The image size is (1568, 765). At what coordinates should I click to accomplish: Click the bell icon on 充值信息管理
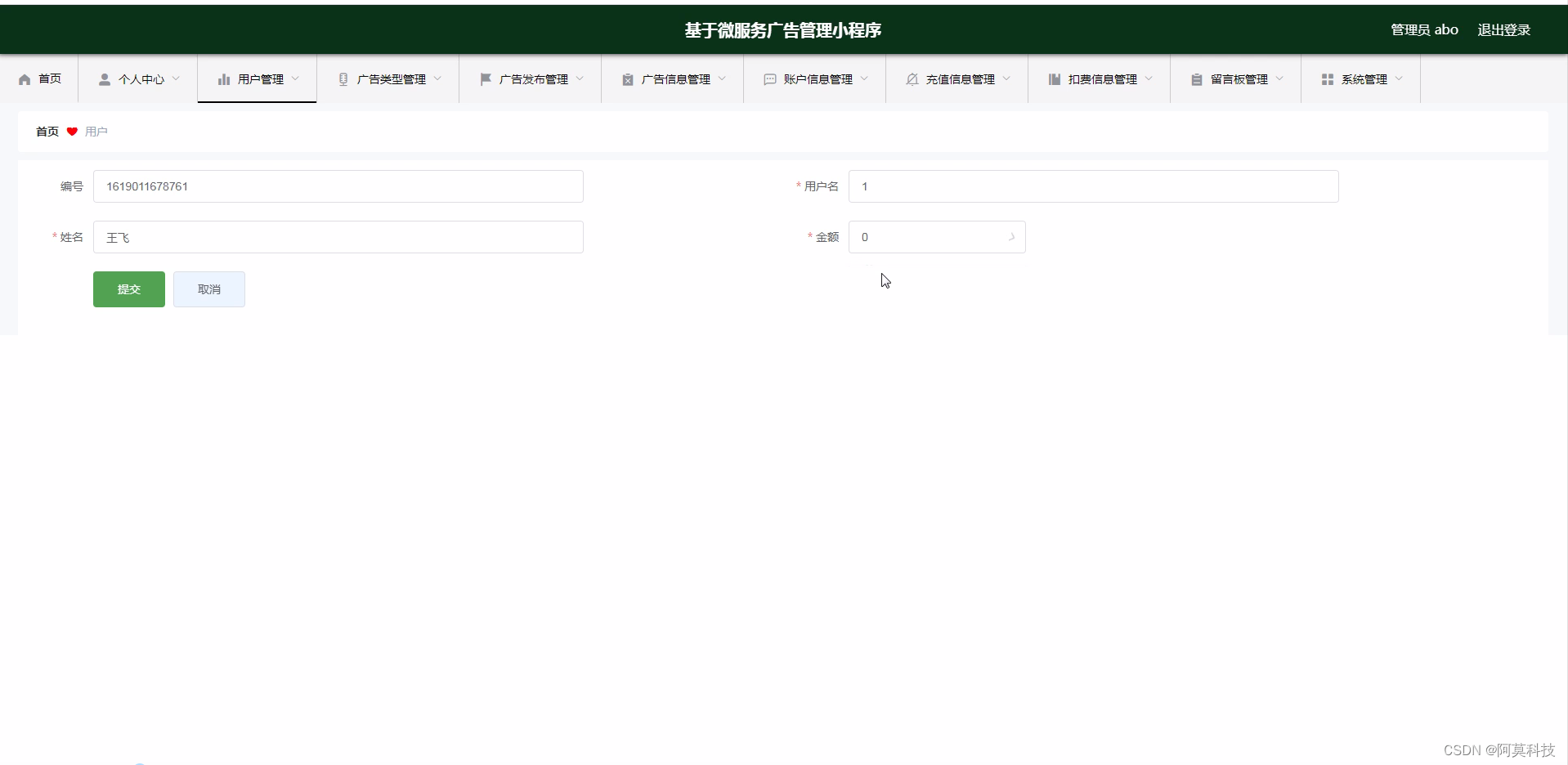point(912,79)
